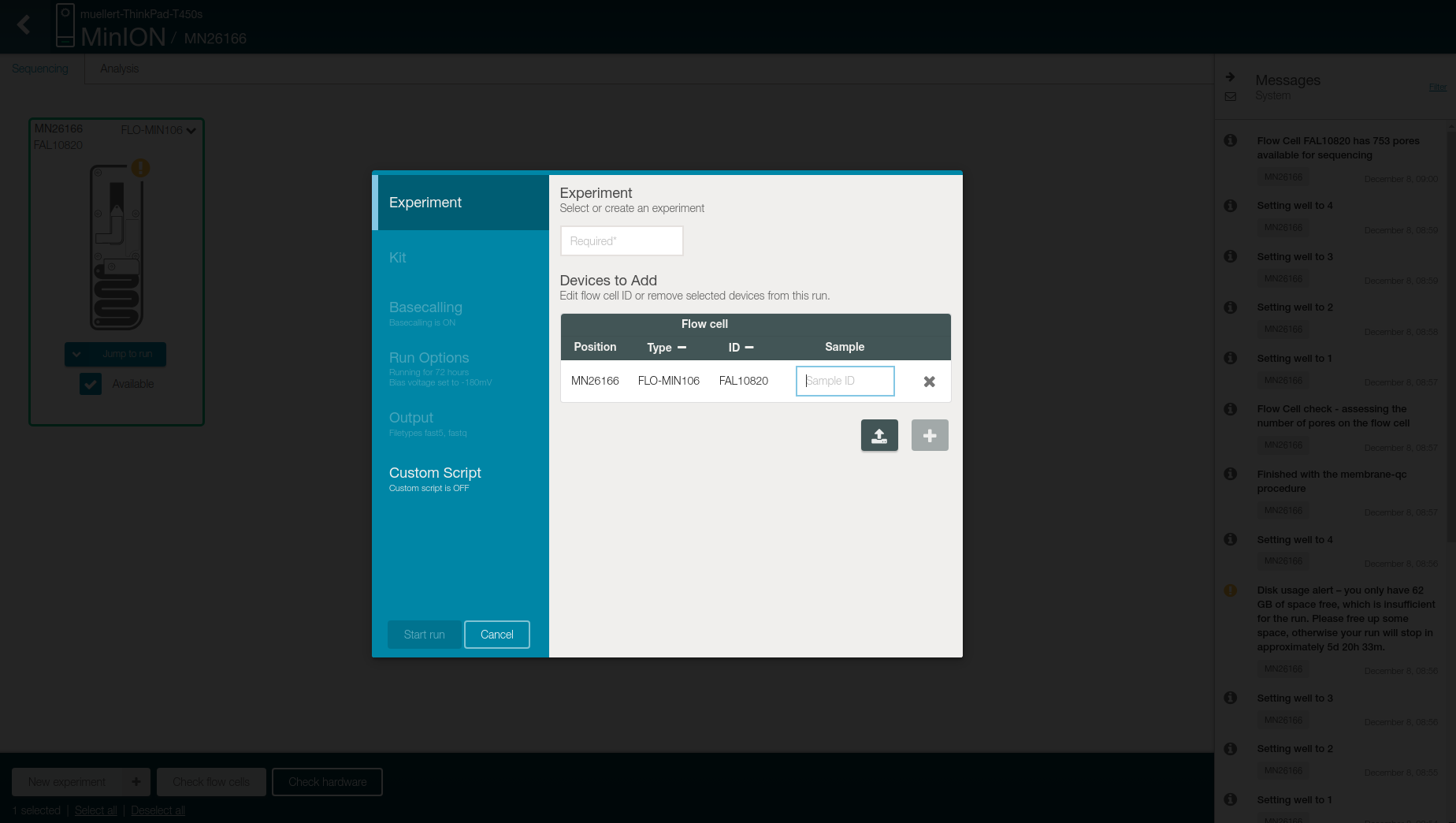
Task: Collapse Messages panel with arrow icon
Action: tap(1230, 77)
